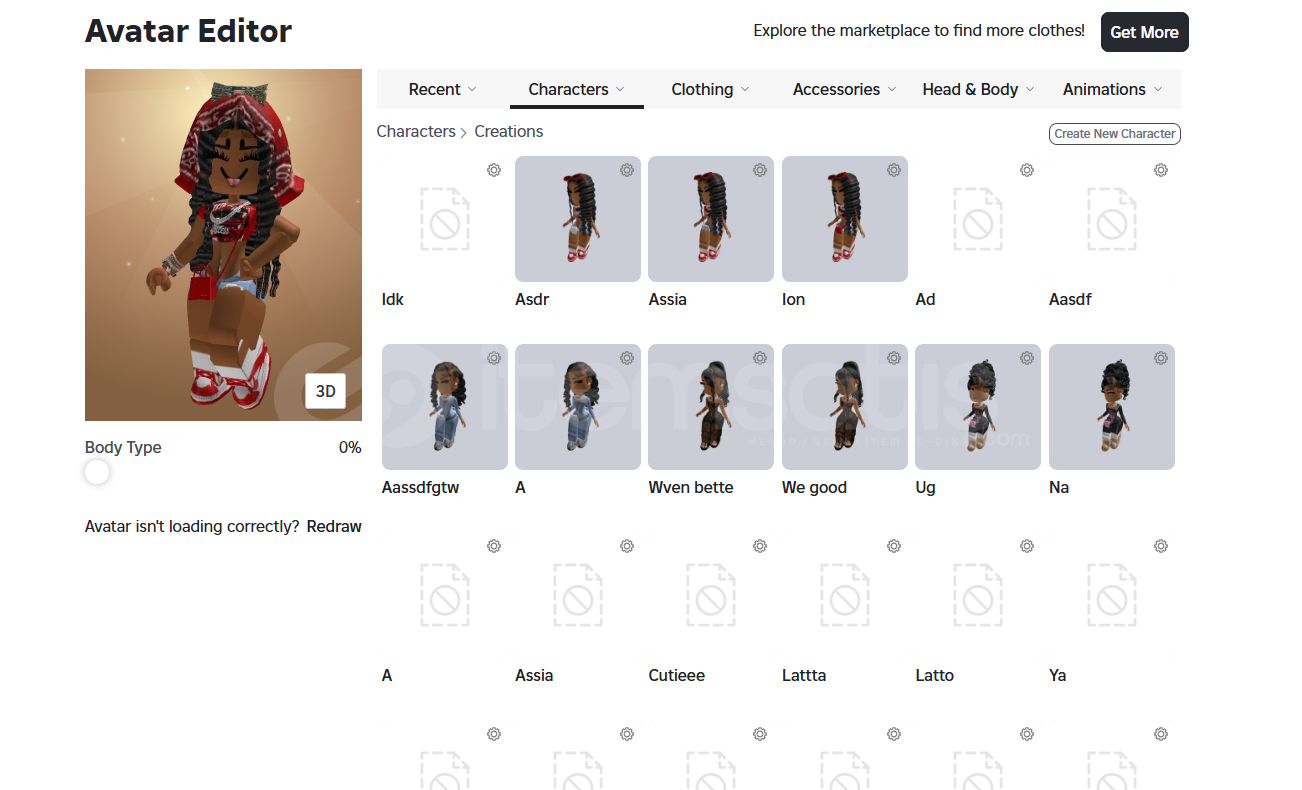Viewport: 1302px width, 790px height.
Task: Open the Accessories dropdown
Action: point(845,89)
